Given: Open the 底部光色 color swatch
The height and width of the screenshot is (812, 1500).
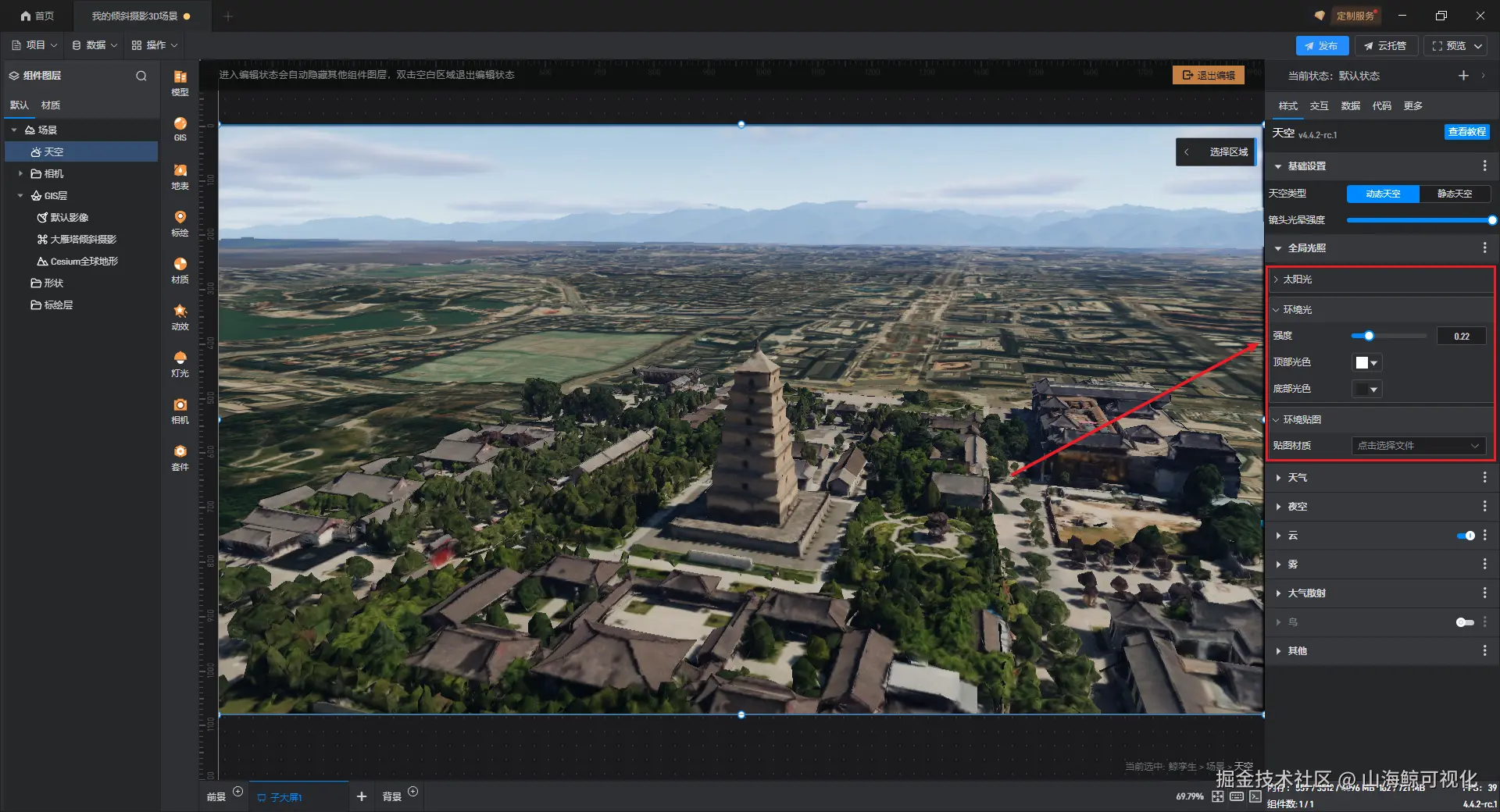Looking at the screenshot, I should pyautogui.click(x=1366, y=390).
